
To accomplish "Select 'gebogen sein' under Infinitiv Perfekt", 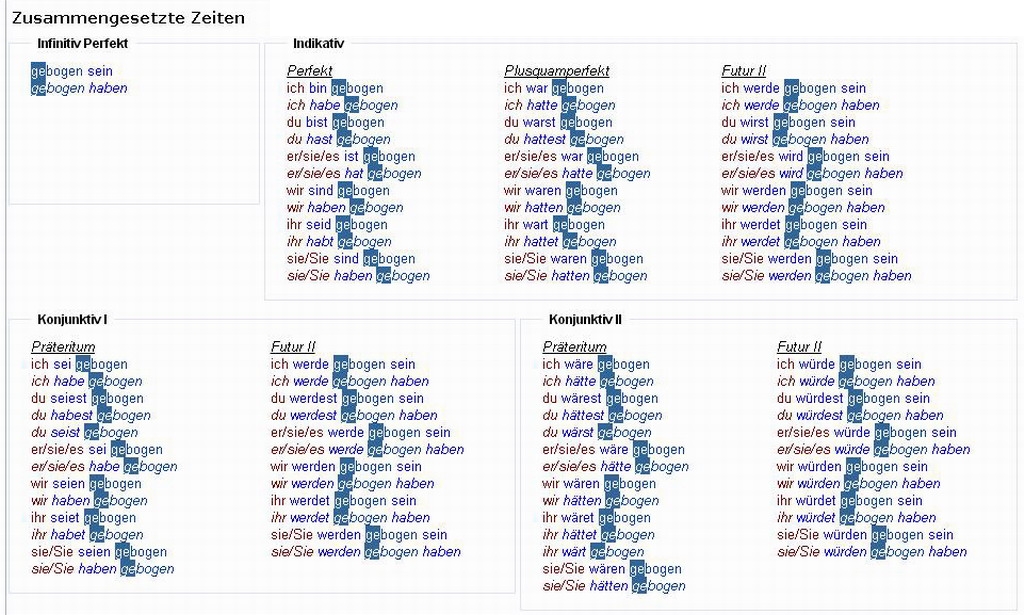I will pyautogui.click(x=72, y=71).
